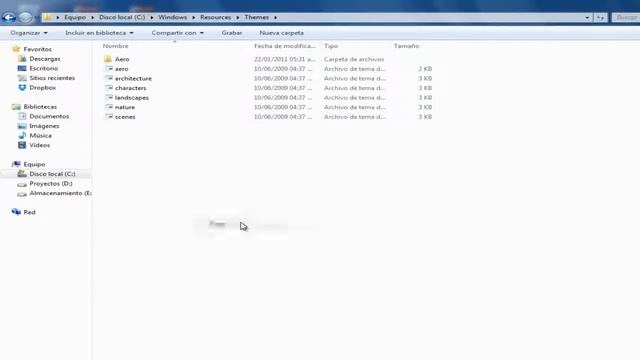This screenshot has height=360, width=640.
Task: Select the characters file name
Action: [131, 88]
